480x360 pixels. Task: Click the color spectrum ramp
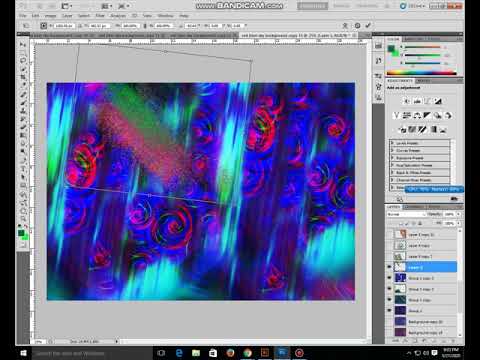(x=421, y=73)
